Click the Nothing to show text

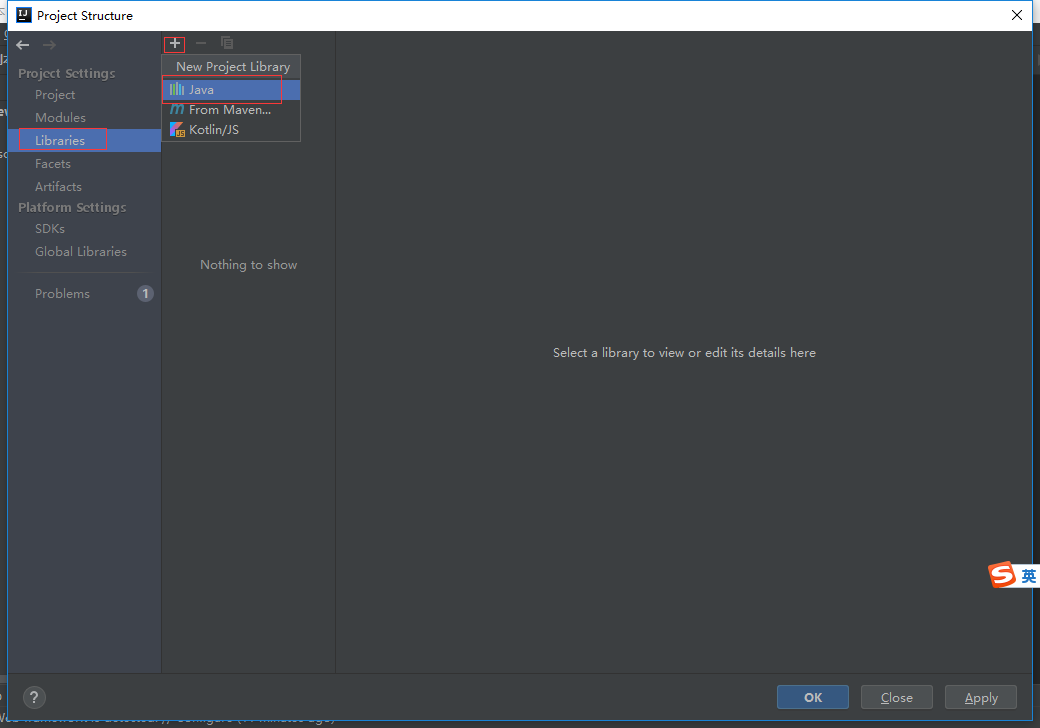tap(249, 265)
